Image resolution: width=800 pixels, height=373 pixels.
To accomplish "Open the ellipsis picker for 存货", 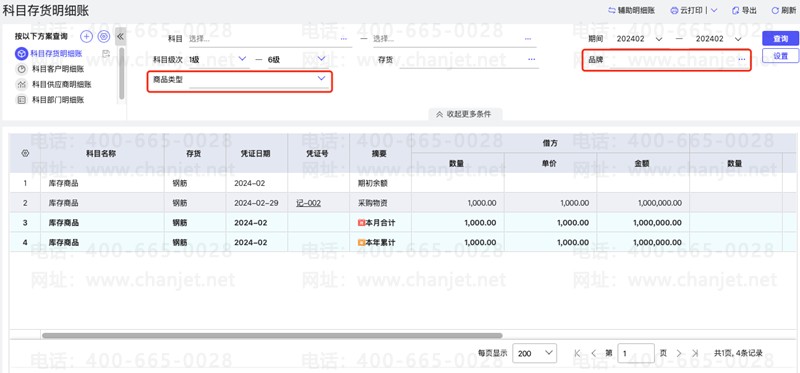I will 532,60.
